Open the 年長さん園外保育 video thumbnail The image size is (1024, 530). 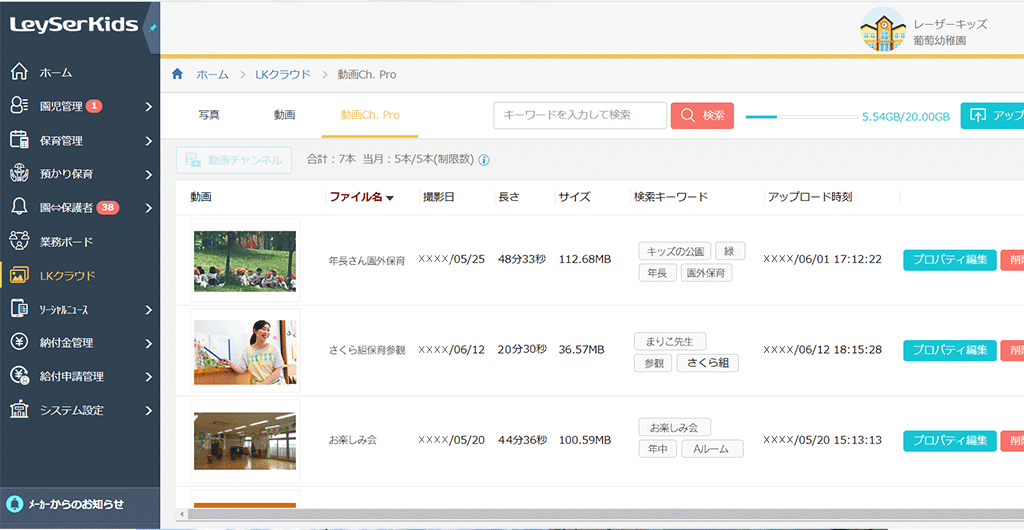245,260
